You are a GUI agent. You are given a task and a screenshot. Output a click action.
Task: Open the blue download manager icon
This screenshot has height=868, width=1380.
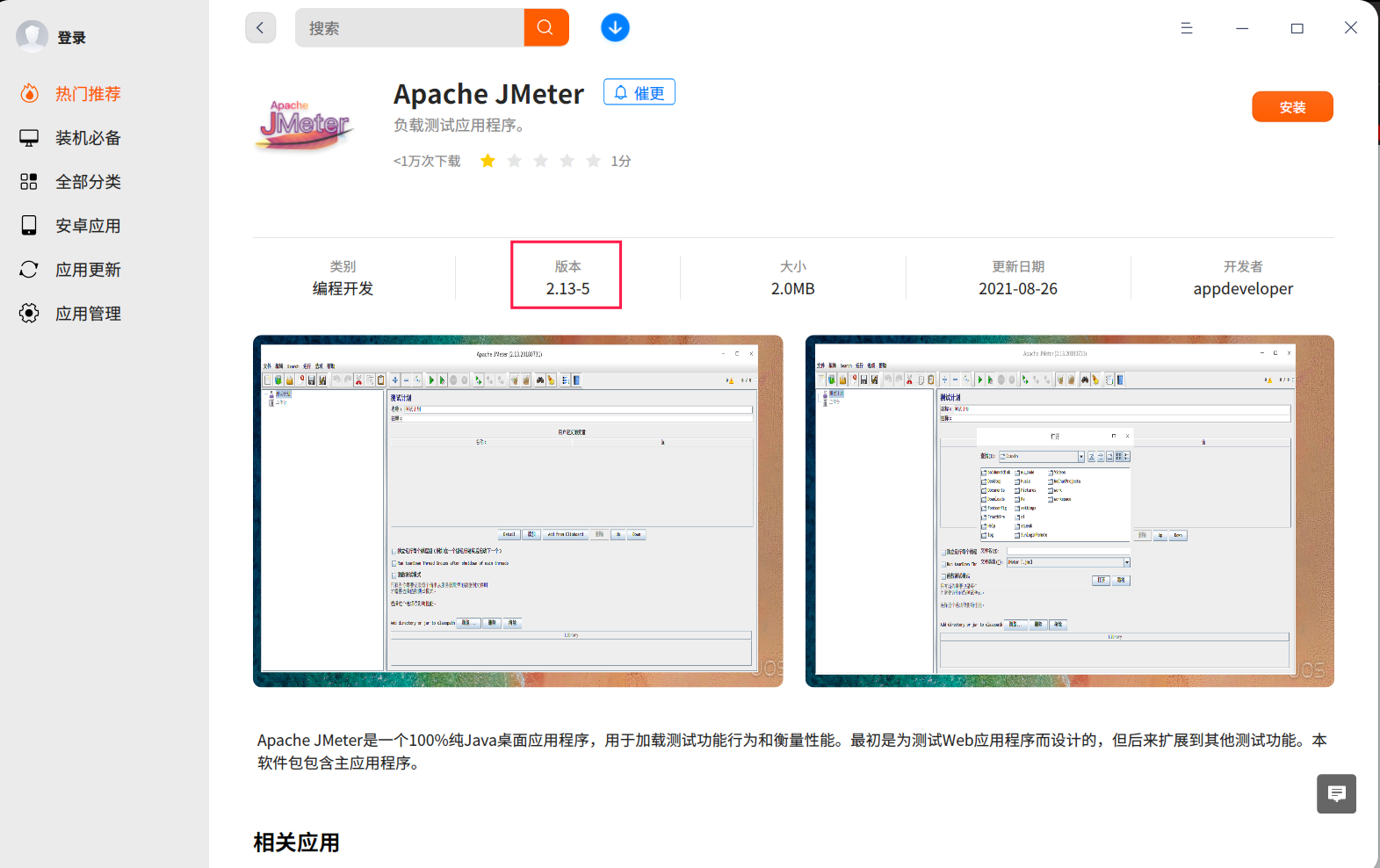[615, 27]
